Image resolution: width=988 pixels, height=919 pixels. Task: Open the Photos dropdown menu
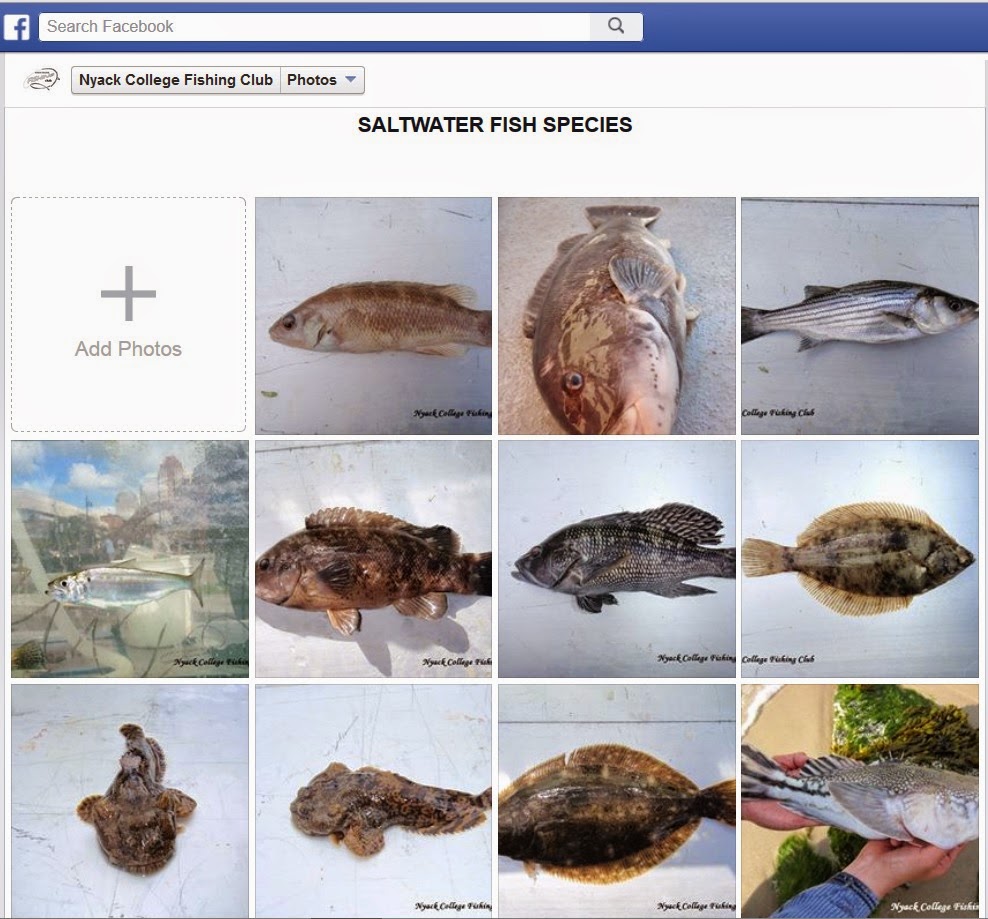coord(321,79)
